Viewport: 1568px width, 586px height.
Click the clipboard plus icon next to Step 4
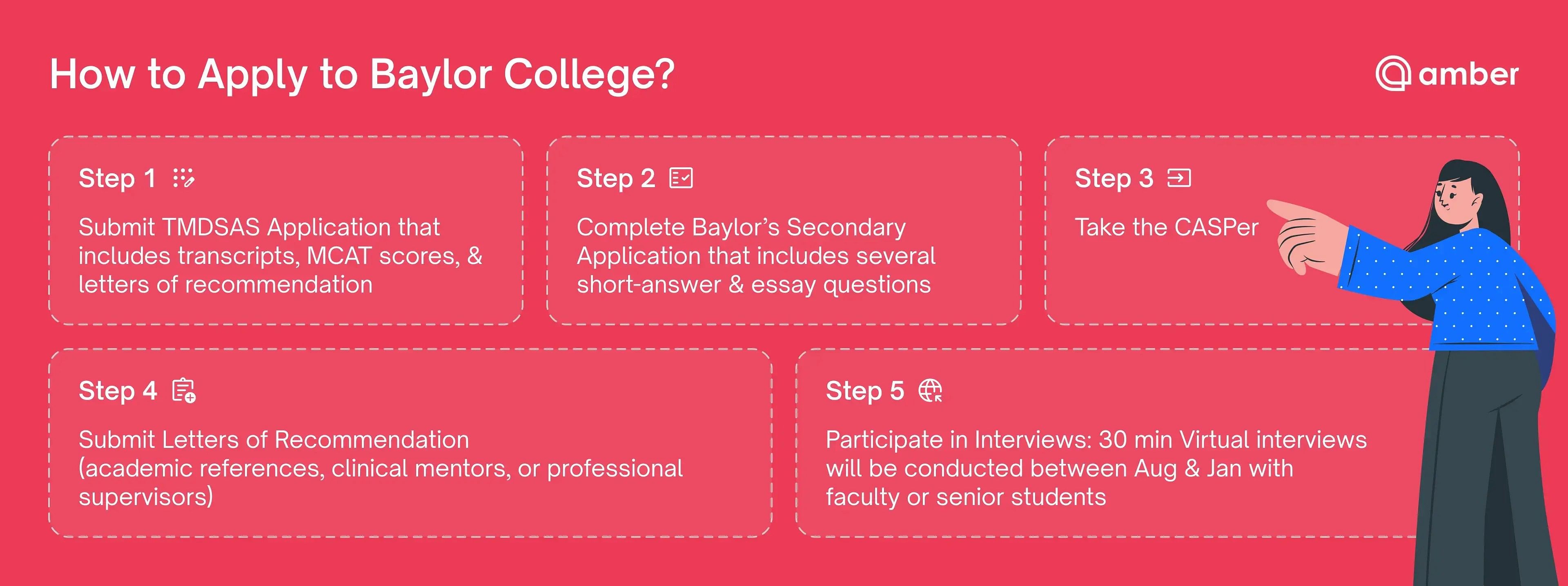[184, 391]
